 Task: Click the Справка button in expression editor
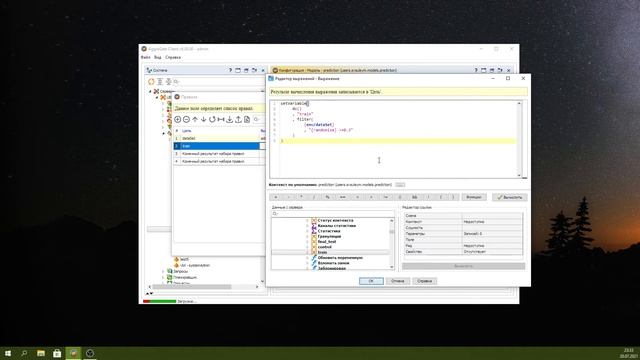click(424, 281)
